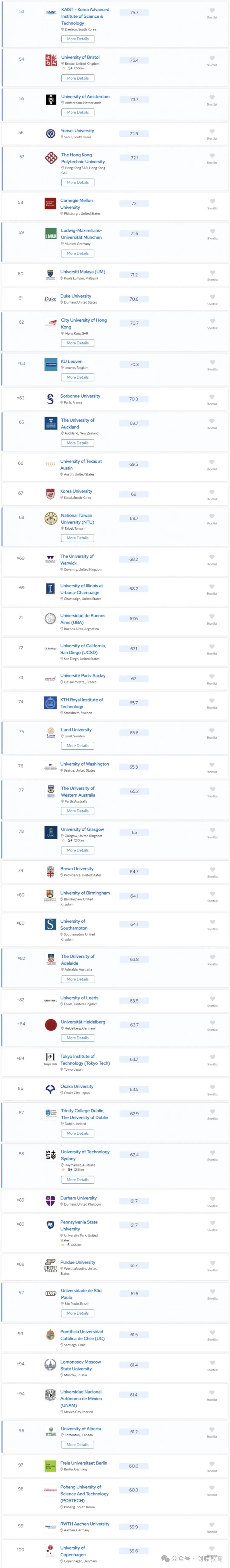The width and height of the screenshot is (230, 1568).
Task: Click More Details for Universidade de São Paulo
Action: click(x=78, y=1313)
